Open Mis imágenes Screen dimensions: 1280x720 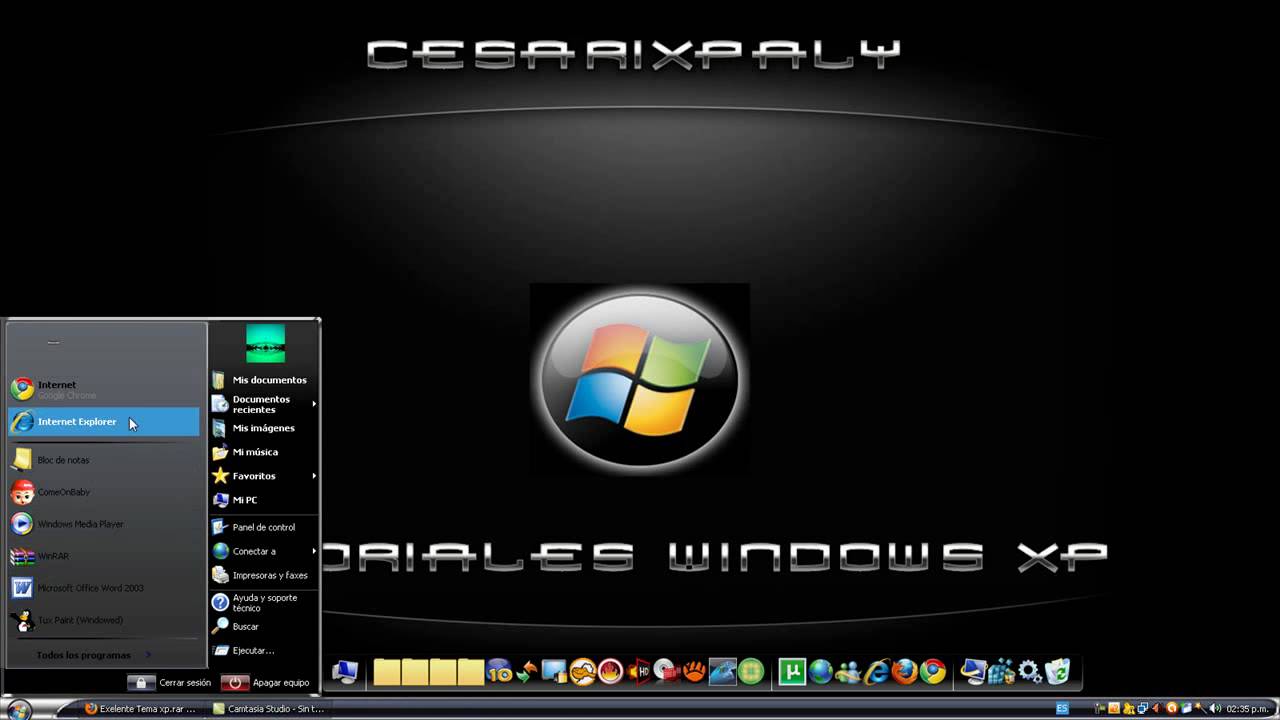click(264, 428)
